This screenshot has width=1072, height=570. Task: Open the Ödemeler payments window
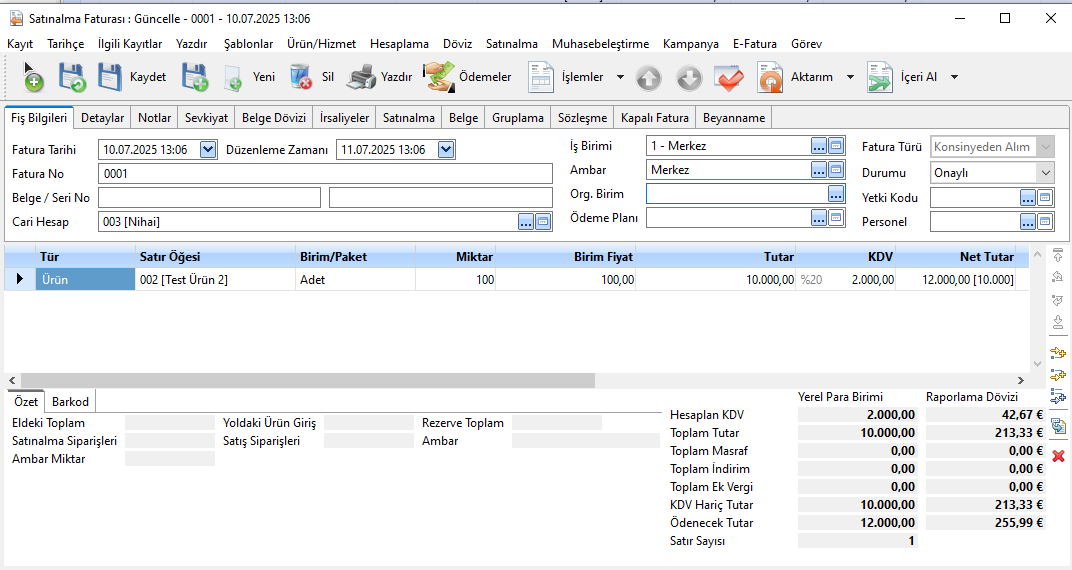coord(467,77)
